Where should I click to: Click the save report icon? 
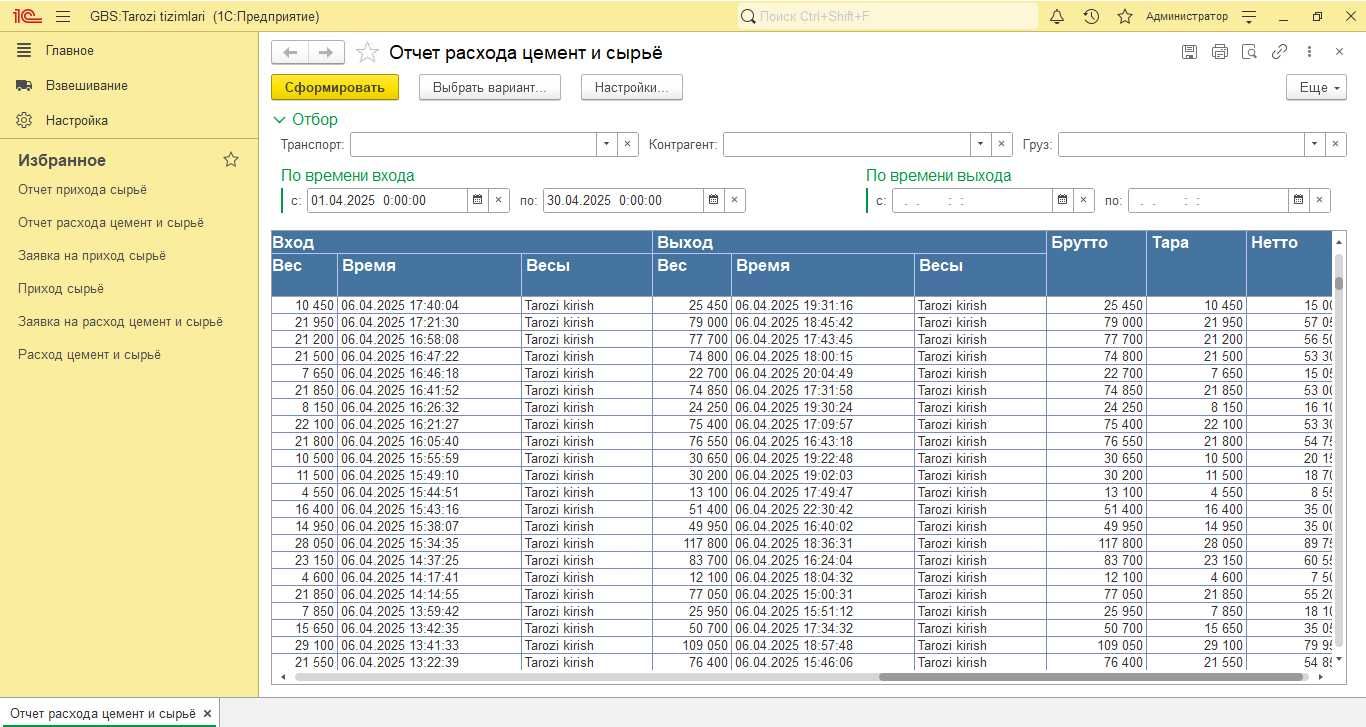[1189, 52]
